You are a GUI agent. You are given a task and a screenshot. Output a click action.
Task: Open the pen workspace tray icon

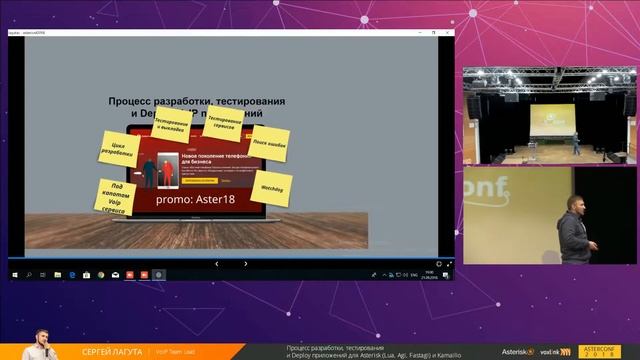(373, 275)
